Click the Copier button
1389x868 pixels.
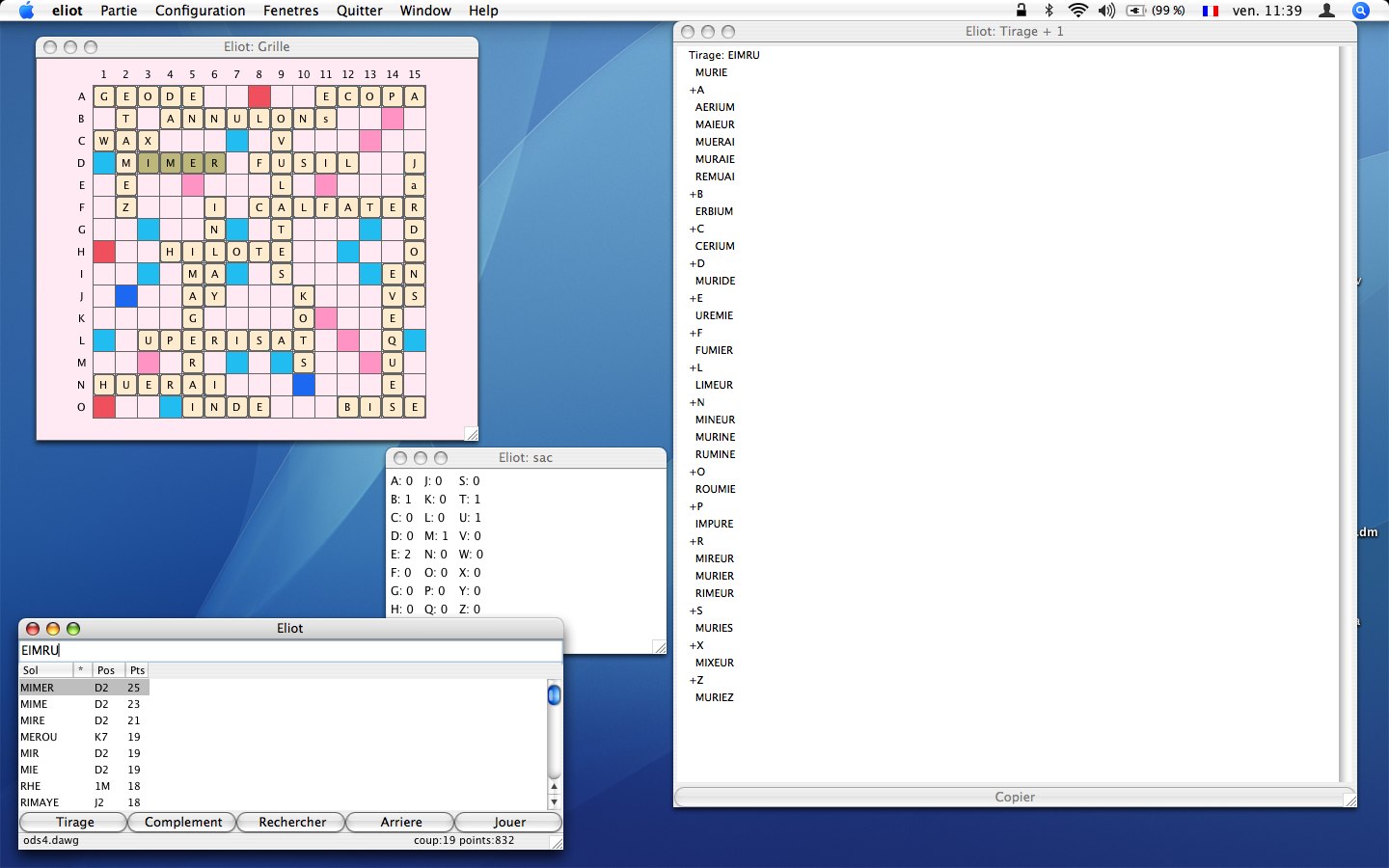click(x=1014, y=797)
